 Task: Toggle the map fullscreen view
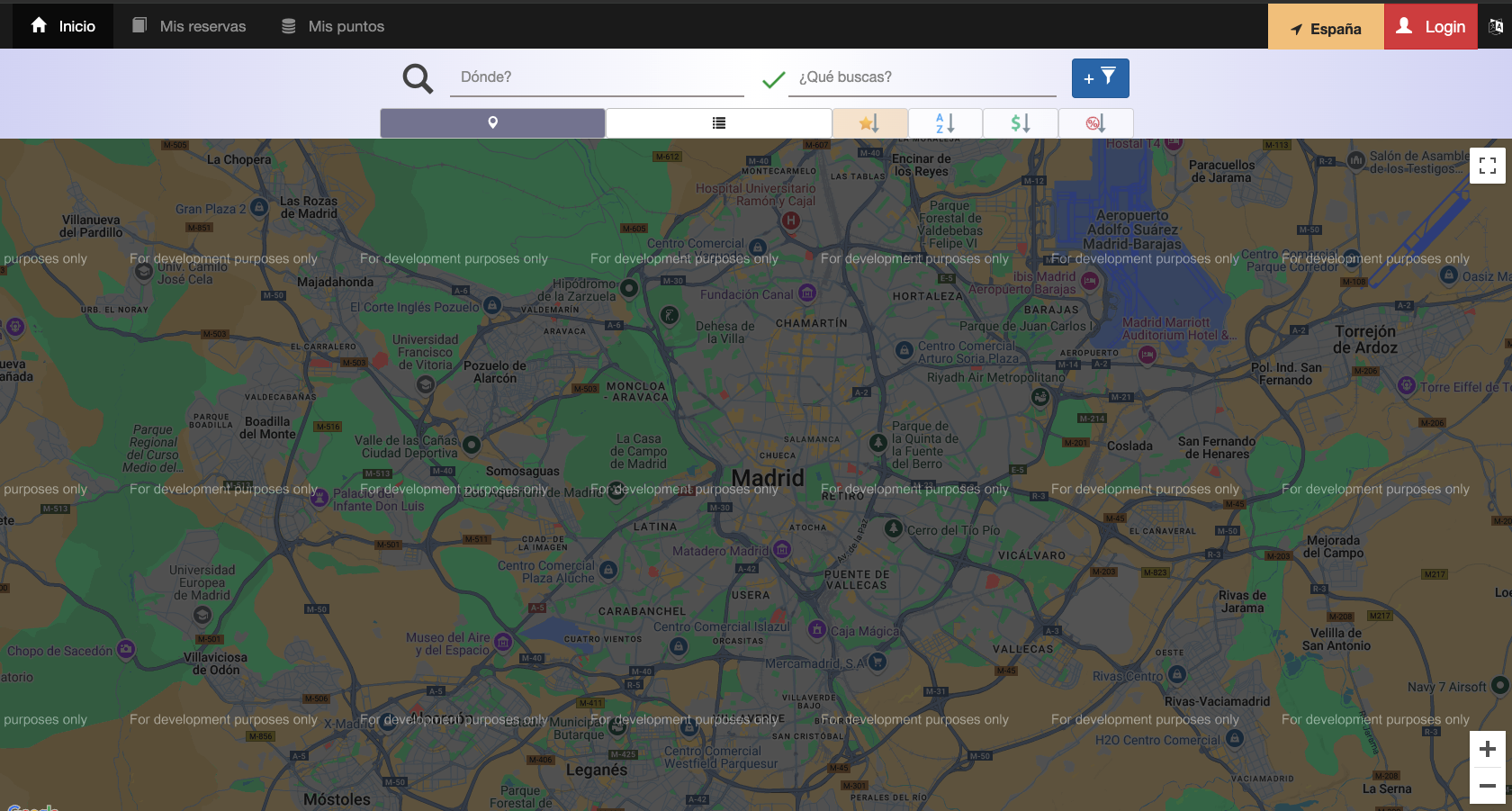(1487, 166)
